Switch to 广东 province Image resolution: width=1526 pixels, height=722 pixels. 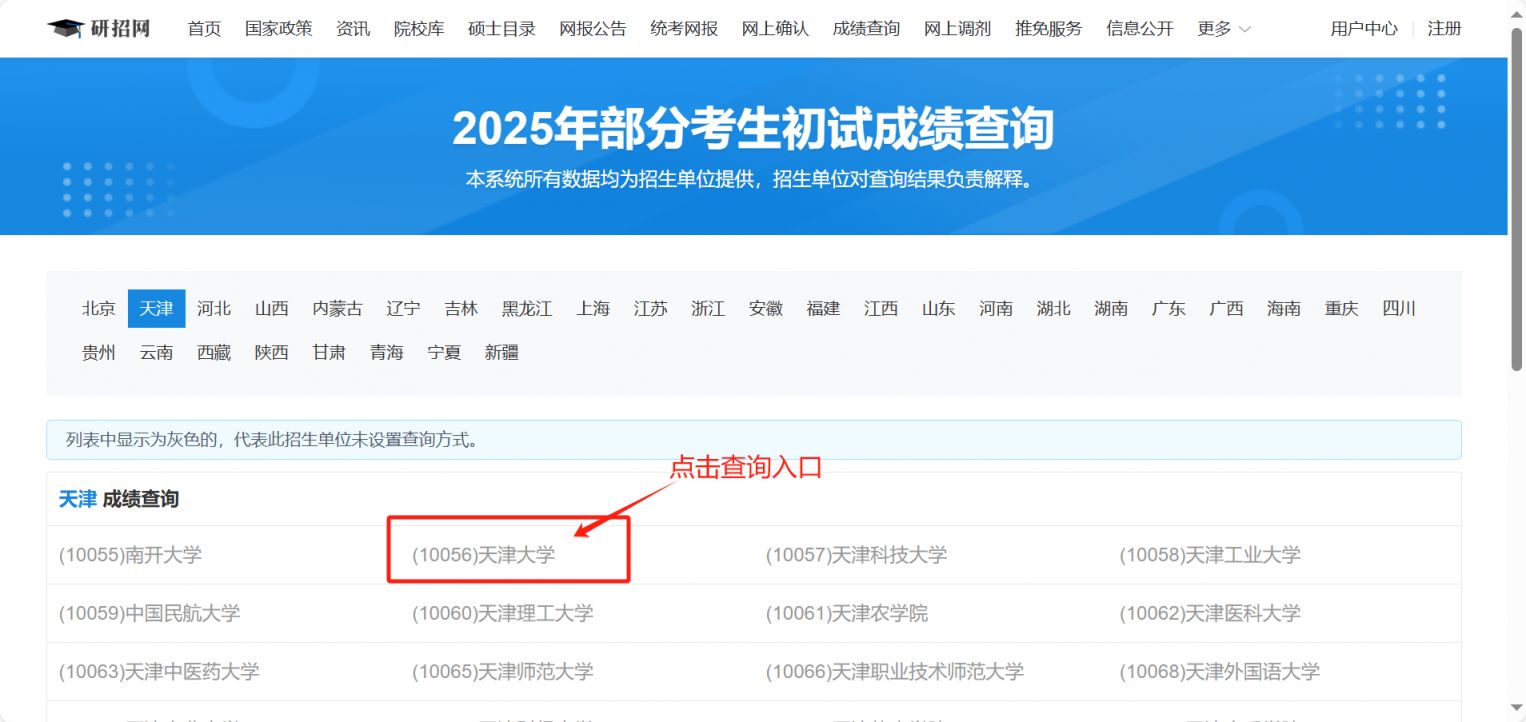point(1169,309)
